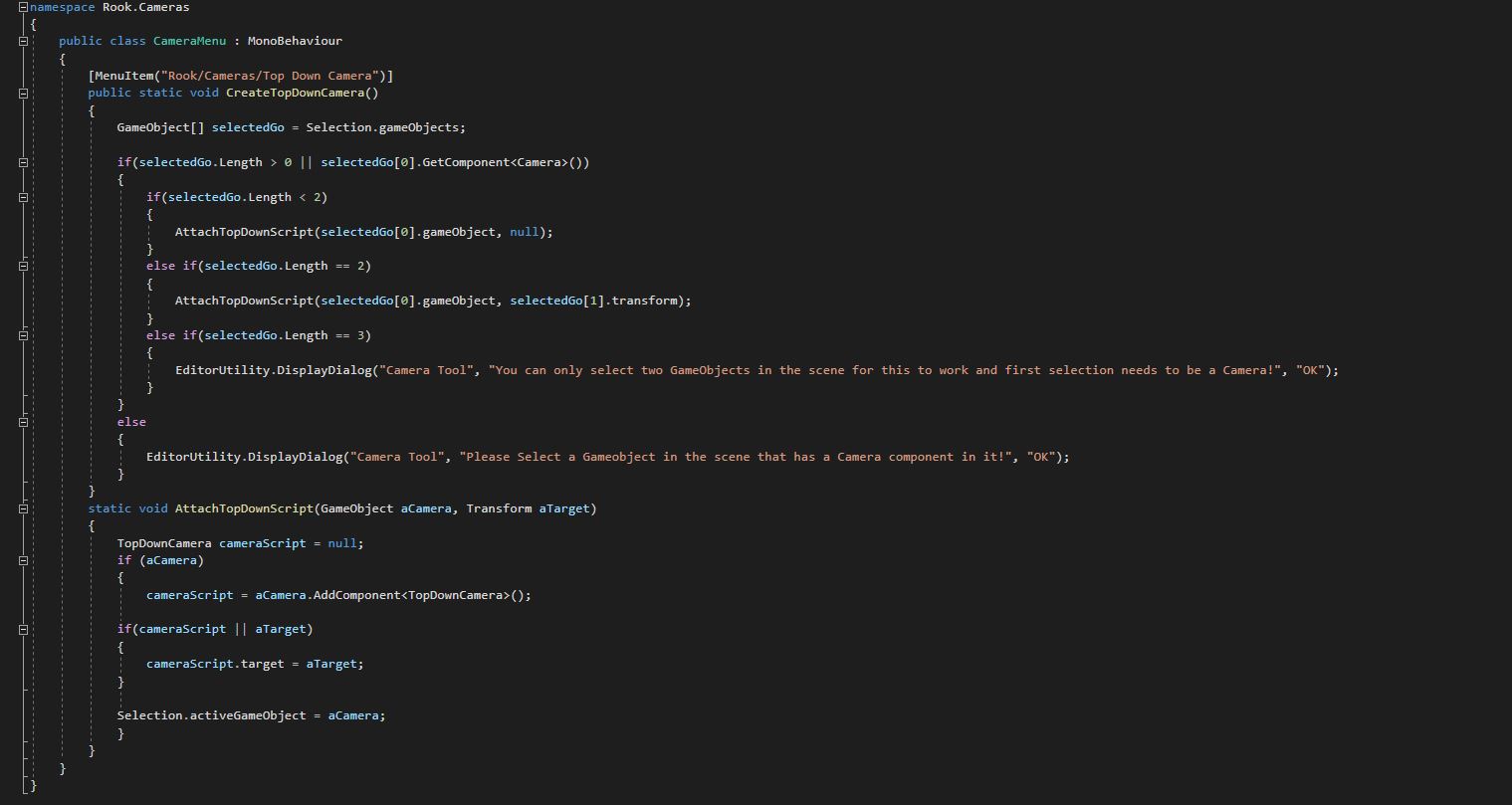Click the 'namespace' keyword
Image resolution: width=1512 pixels, height=805 pixels.
pos(62,7)
